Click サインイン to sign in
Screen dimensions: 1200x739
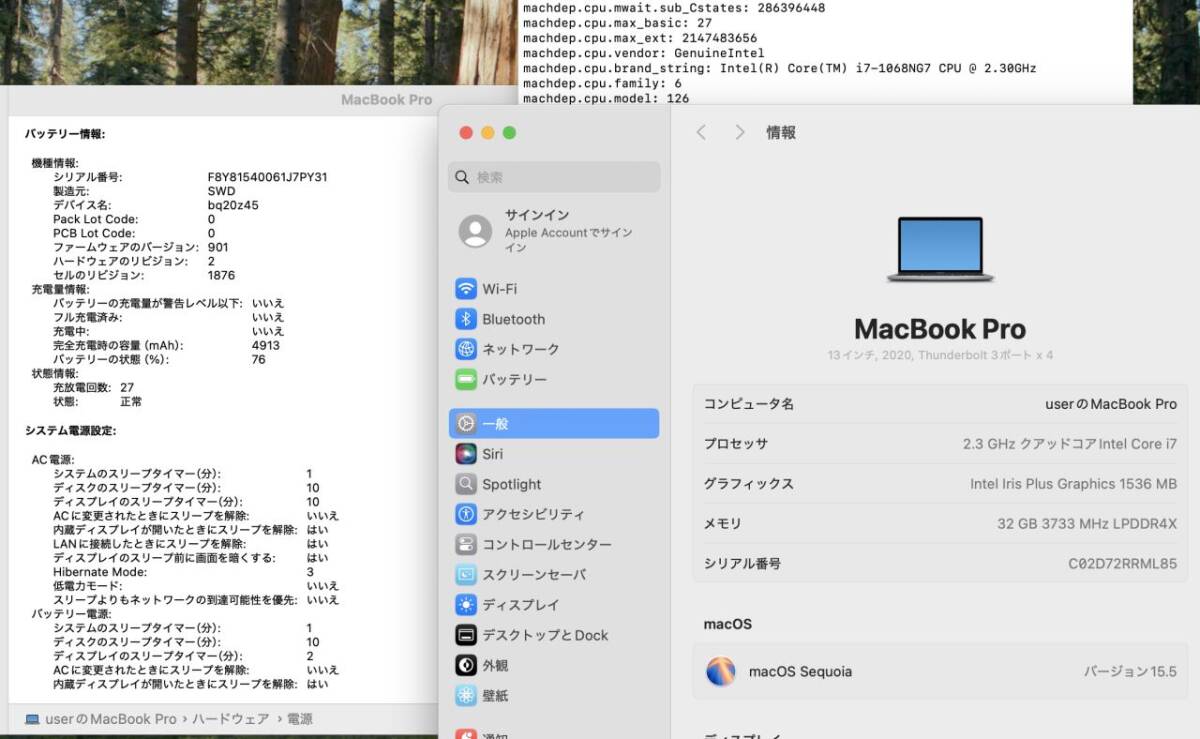(537, 215)
